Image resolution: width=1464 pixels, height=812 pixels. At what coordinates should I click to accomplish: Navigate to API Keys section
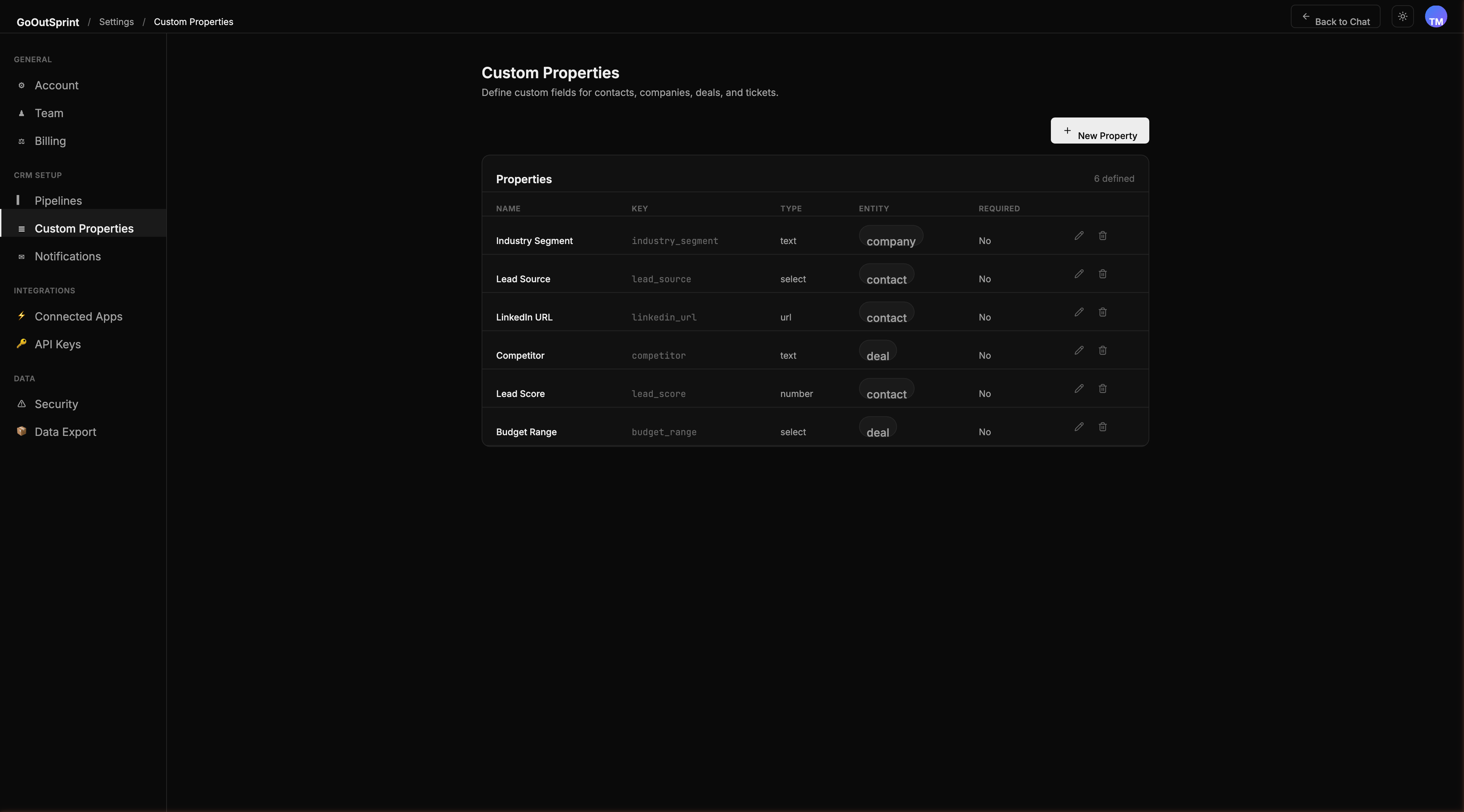57,344
